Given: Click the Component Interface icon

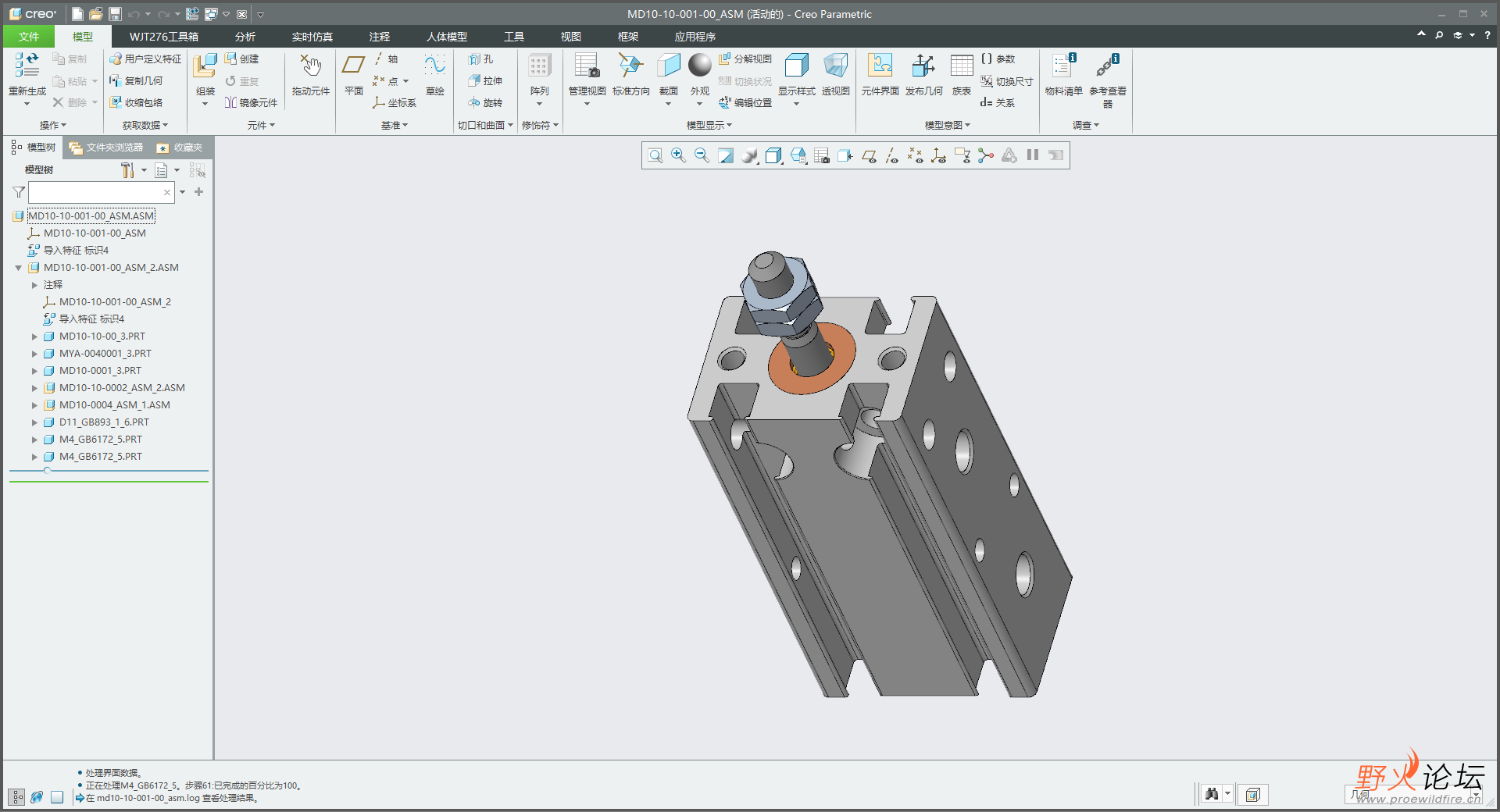Looking at the screenshot, I should tap(880, 66).
